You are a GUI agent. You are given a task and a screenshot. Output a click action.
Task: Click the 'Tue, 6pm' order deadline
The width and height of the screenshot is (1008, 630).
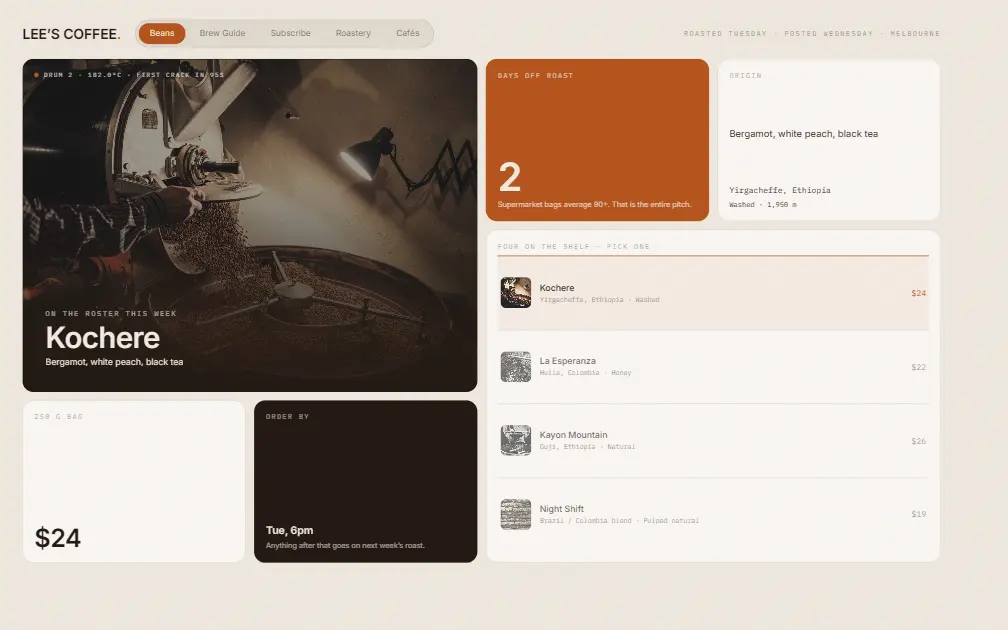[289, 530]
